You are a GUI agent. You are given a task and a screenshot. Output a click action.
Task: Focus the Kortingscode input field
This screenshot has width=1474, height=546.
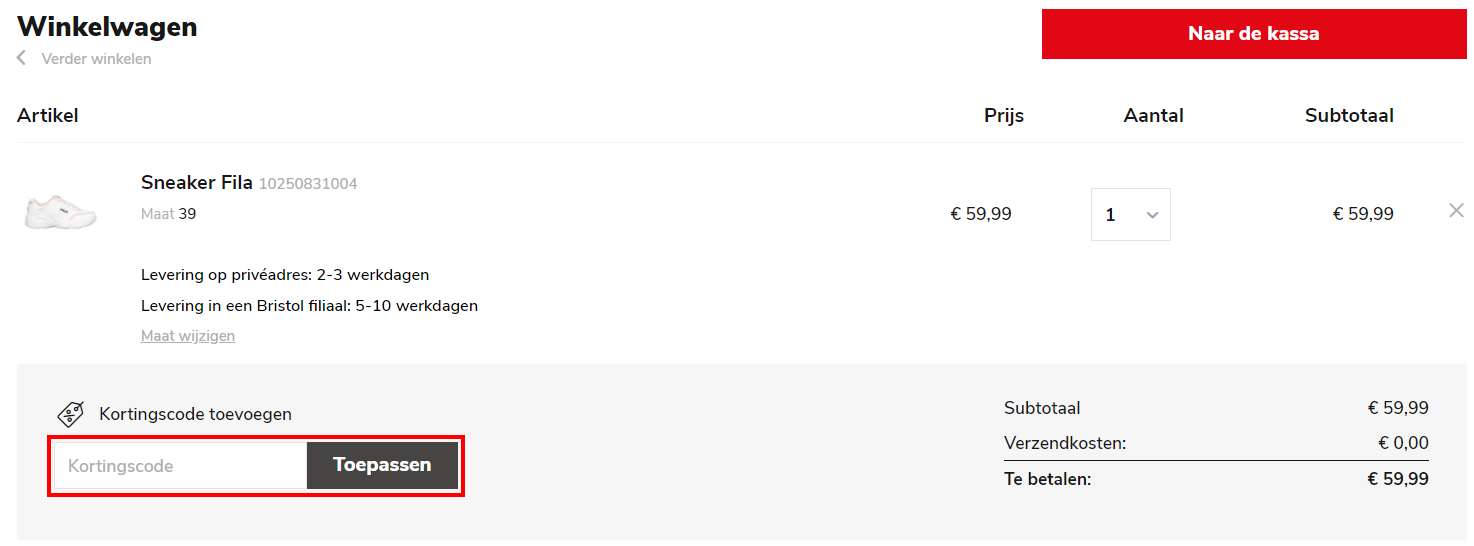click(180, 466)
